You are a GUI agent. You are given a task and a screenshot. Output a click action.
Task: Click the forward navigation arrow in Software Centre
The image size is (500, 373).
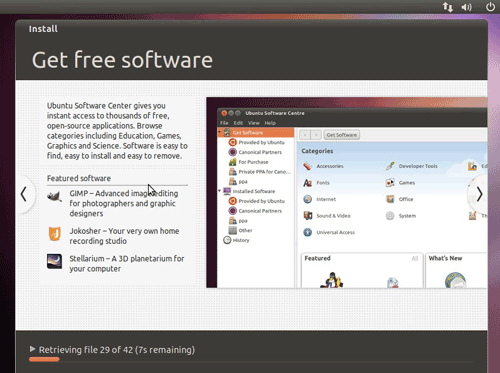[x=316, y=135]
